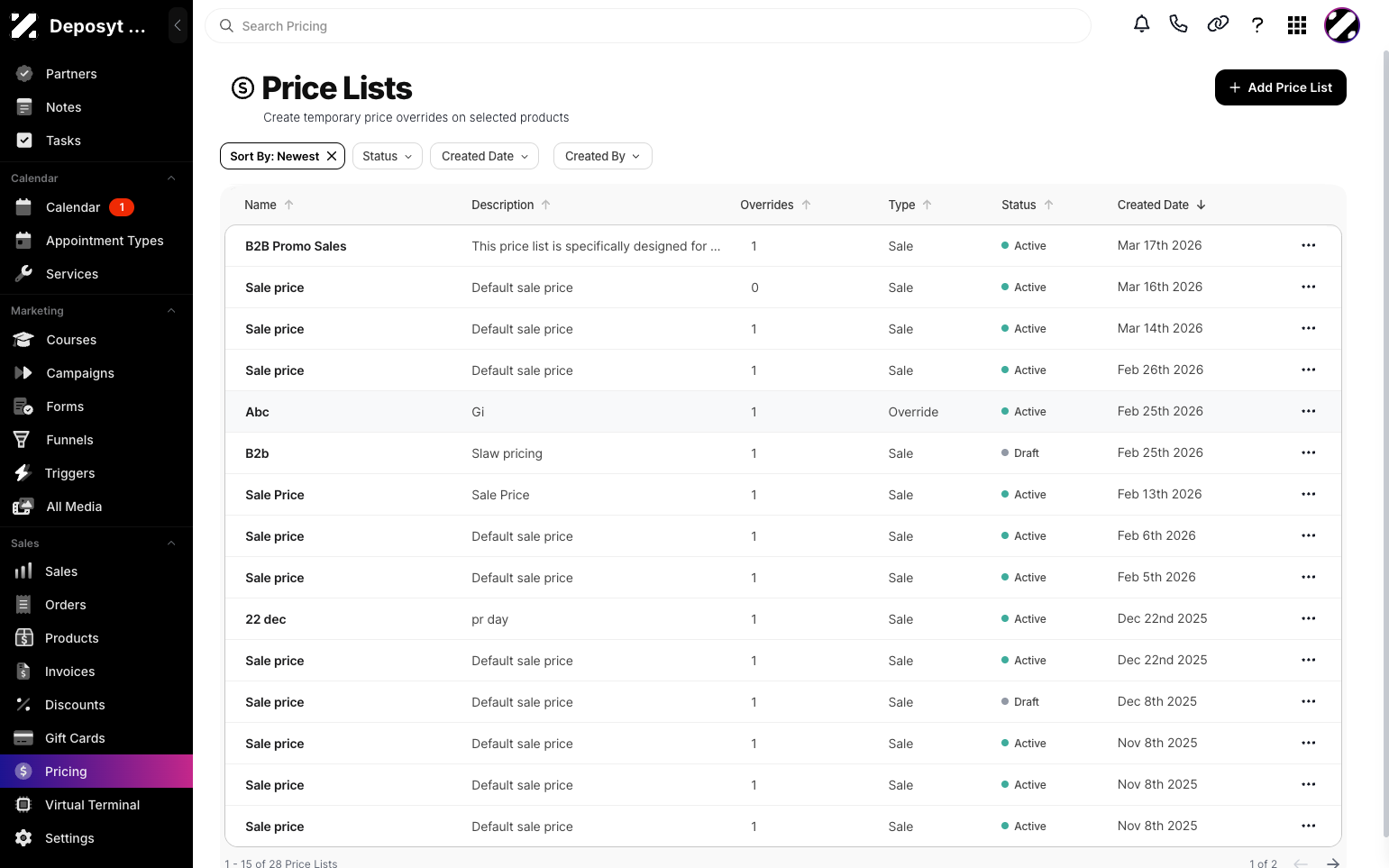Screen dimensions: 1389x868
Task: Open the Created Date filter dropdown
Action: (485, 156)
